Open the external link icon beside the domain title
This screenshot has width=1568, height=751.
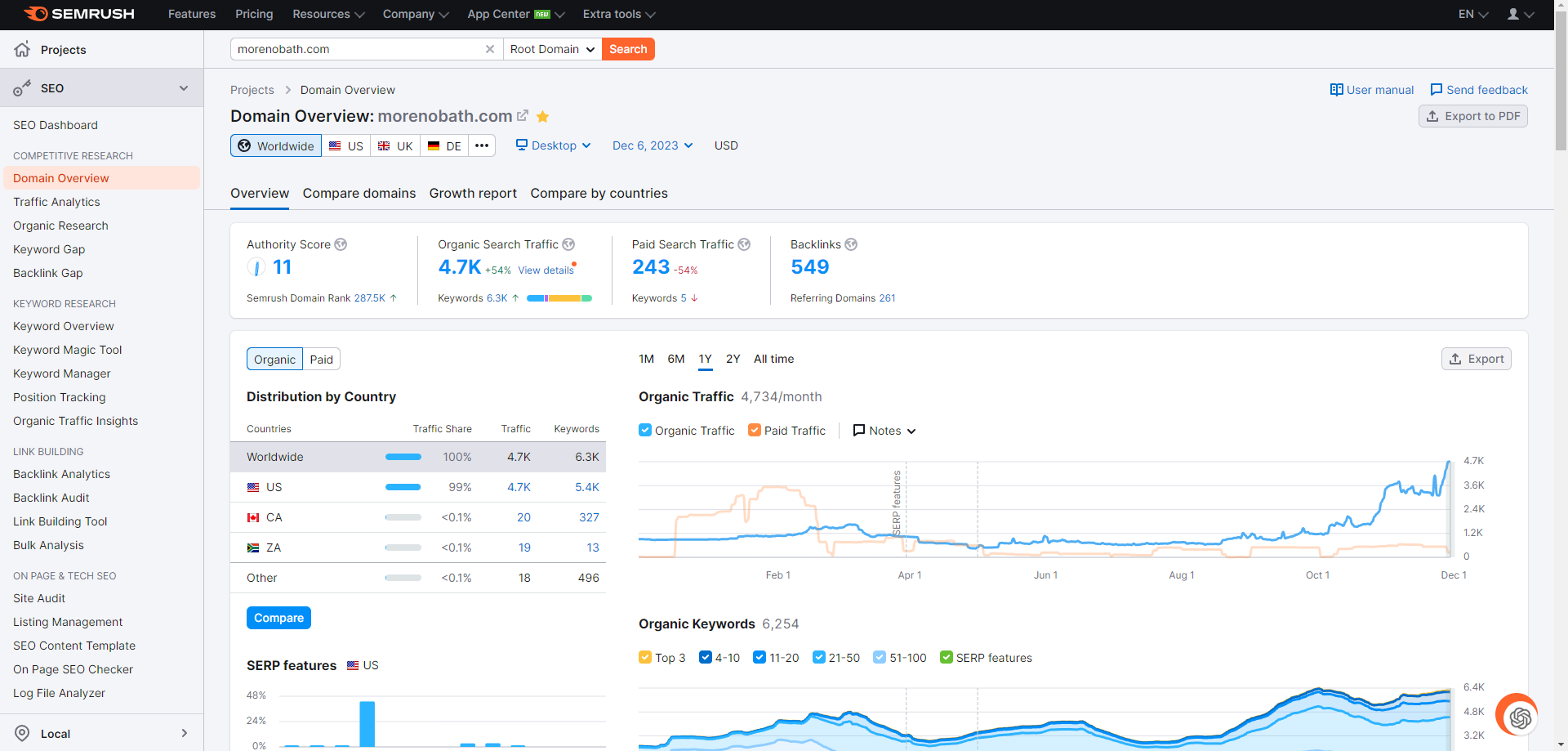523,116
